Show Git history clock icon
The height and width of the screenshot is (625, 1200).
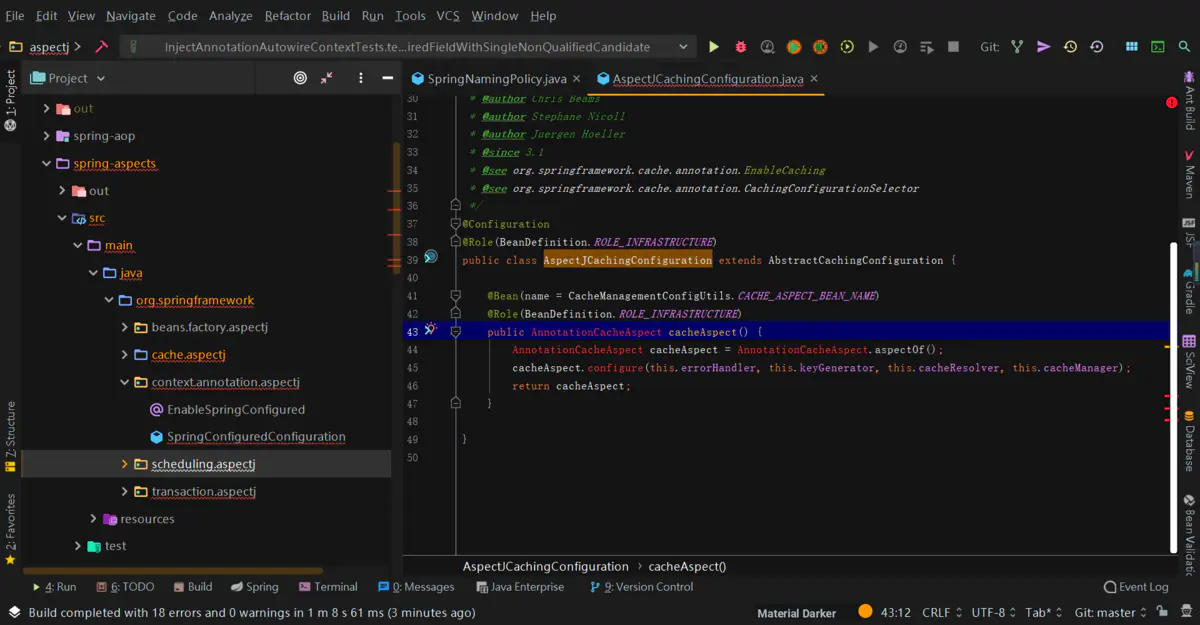1070,47
